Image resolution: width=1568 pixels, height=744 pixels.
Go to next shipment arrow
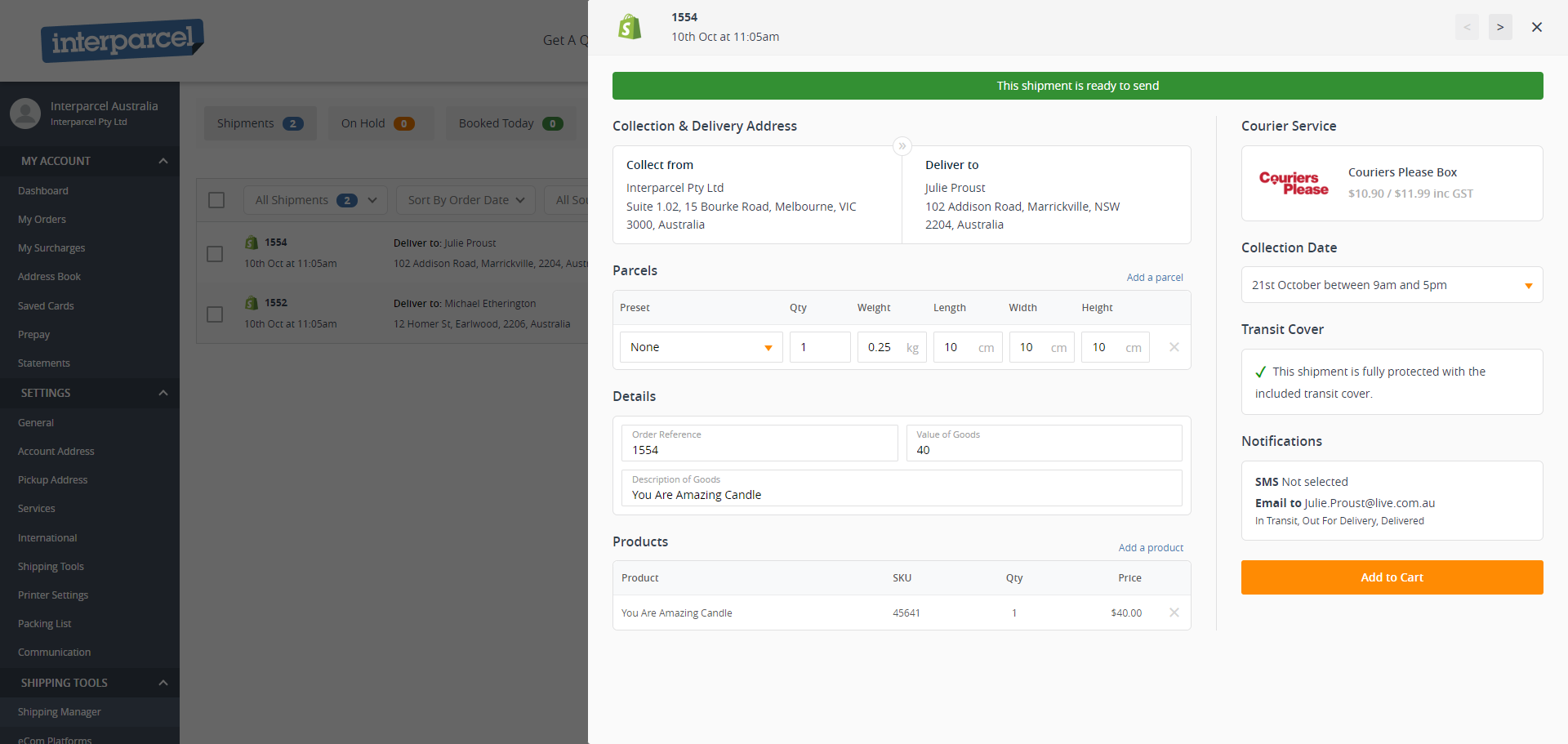click(x=1500, y=27)
